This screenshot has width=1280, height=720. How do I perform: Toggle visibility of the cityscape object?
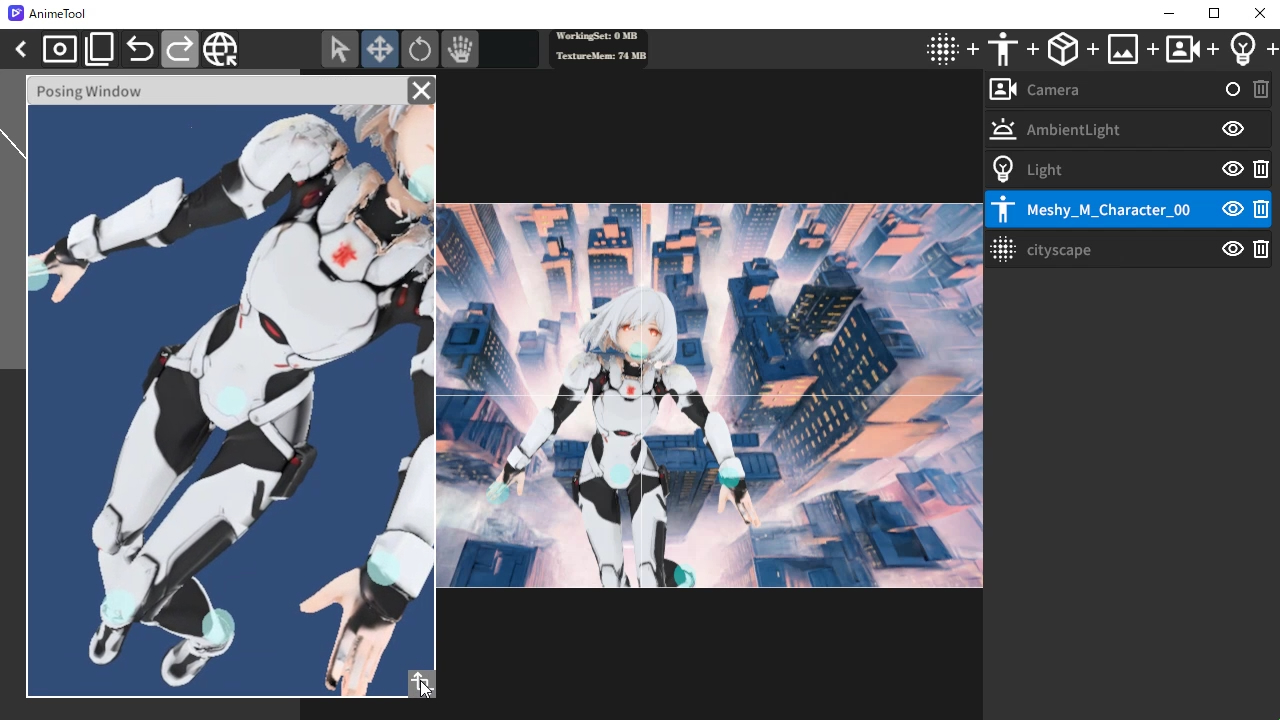click(x=1233, y=249)
